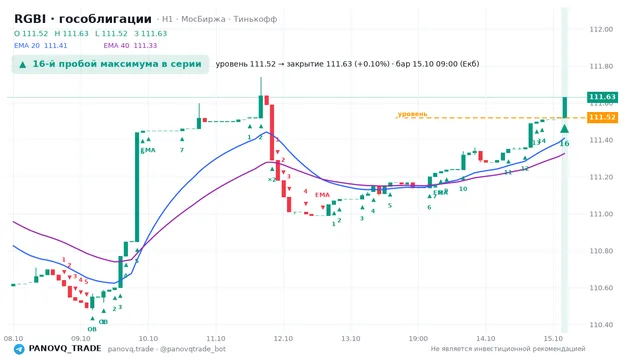Click the 16th high breakout series badge

point(110,64)
